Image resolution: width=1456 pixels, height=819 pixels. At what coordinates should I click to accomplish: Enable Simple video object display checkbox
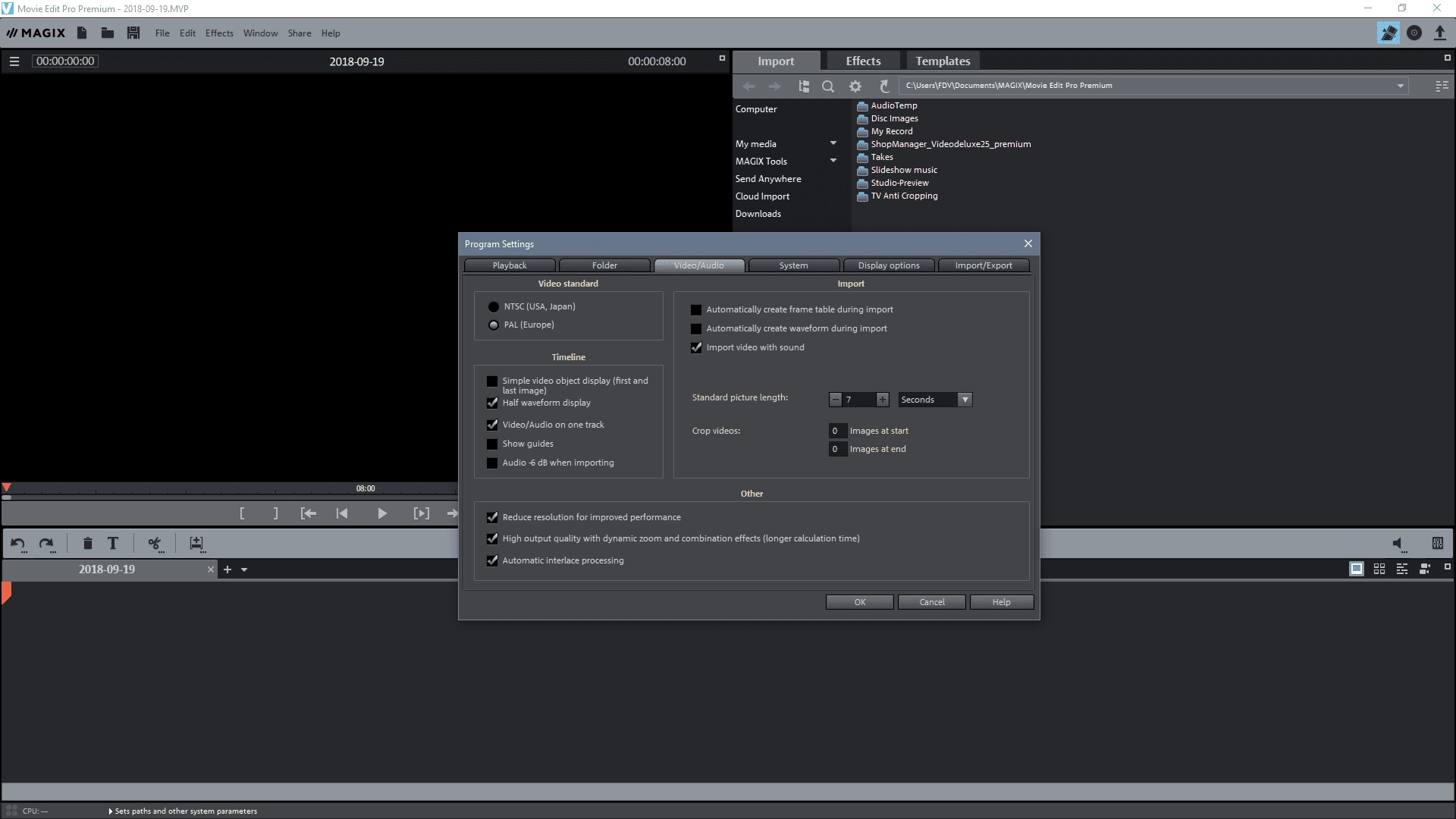point(492,381)
